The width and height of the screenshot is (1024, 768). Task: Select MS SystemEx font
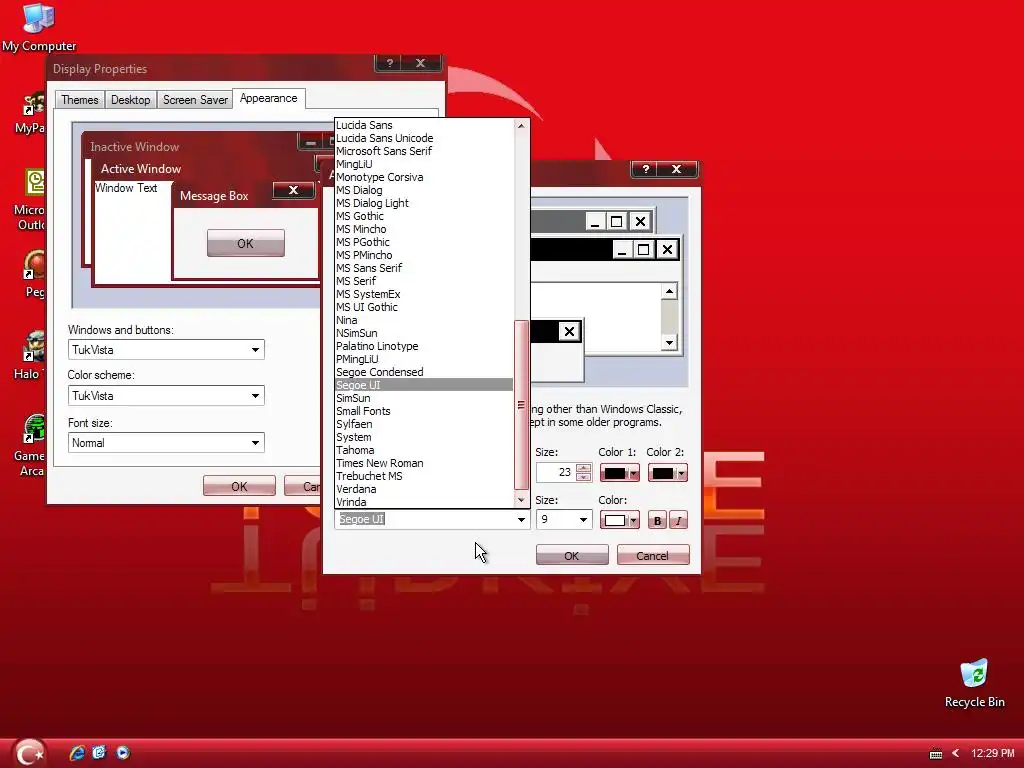(x=424, y=295)
